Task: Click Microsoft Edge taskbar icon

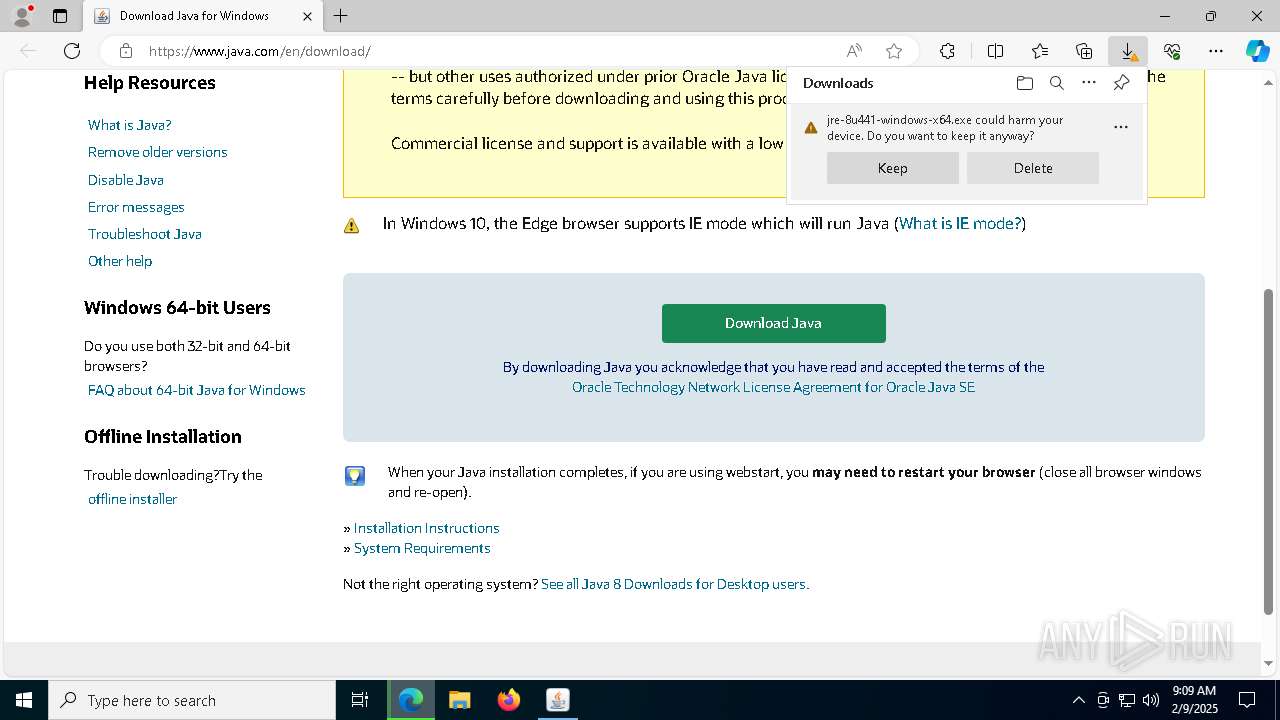Action: coord(411,700)
